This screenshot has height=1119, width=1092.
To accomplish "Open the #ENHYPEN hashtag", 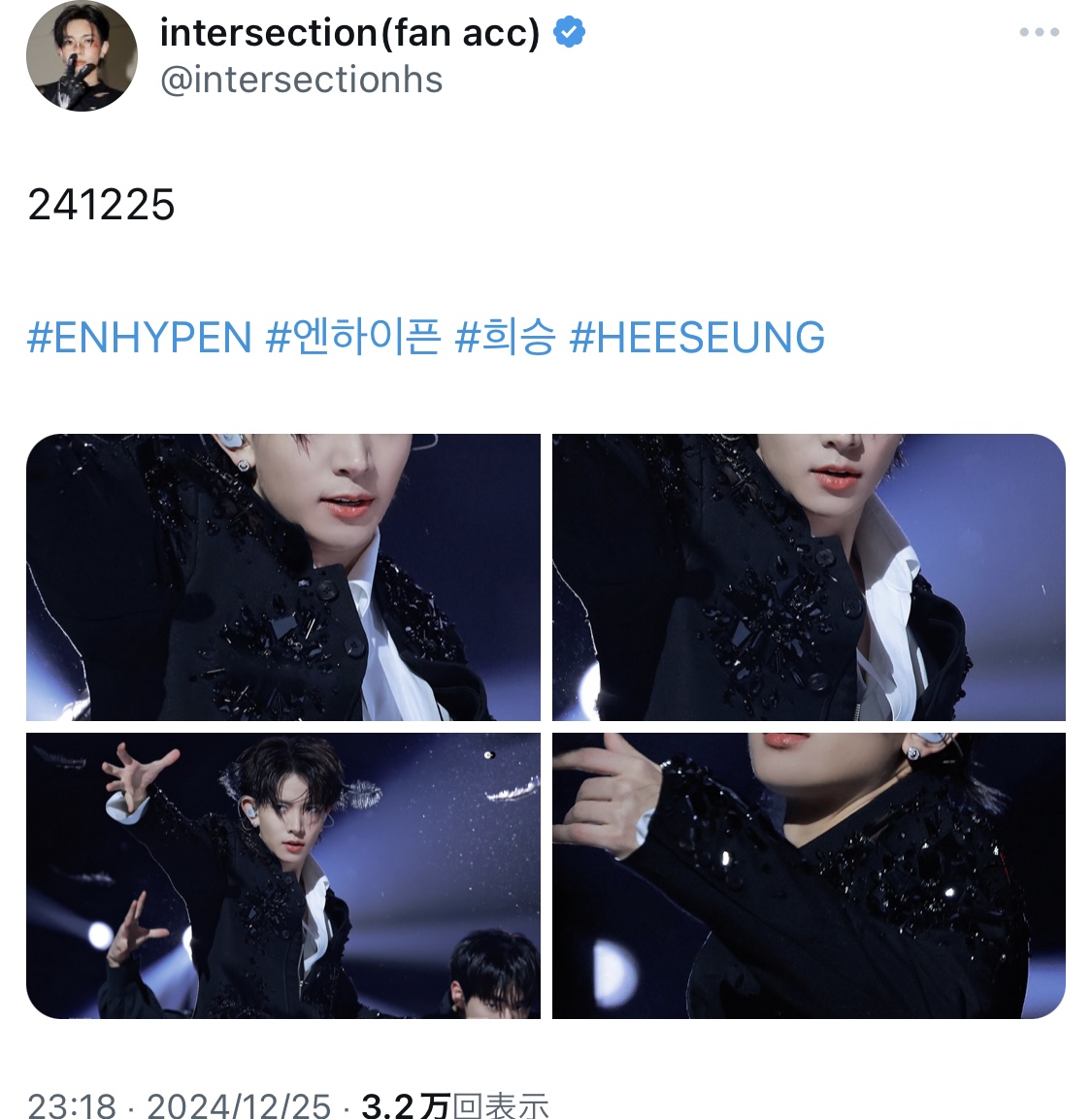I will [x=140, y=337].
